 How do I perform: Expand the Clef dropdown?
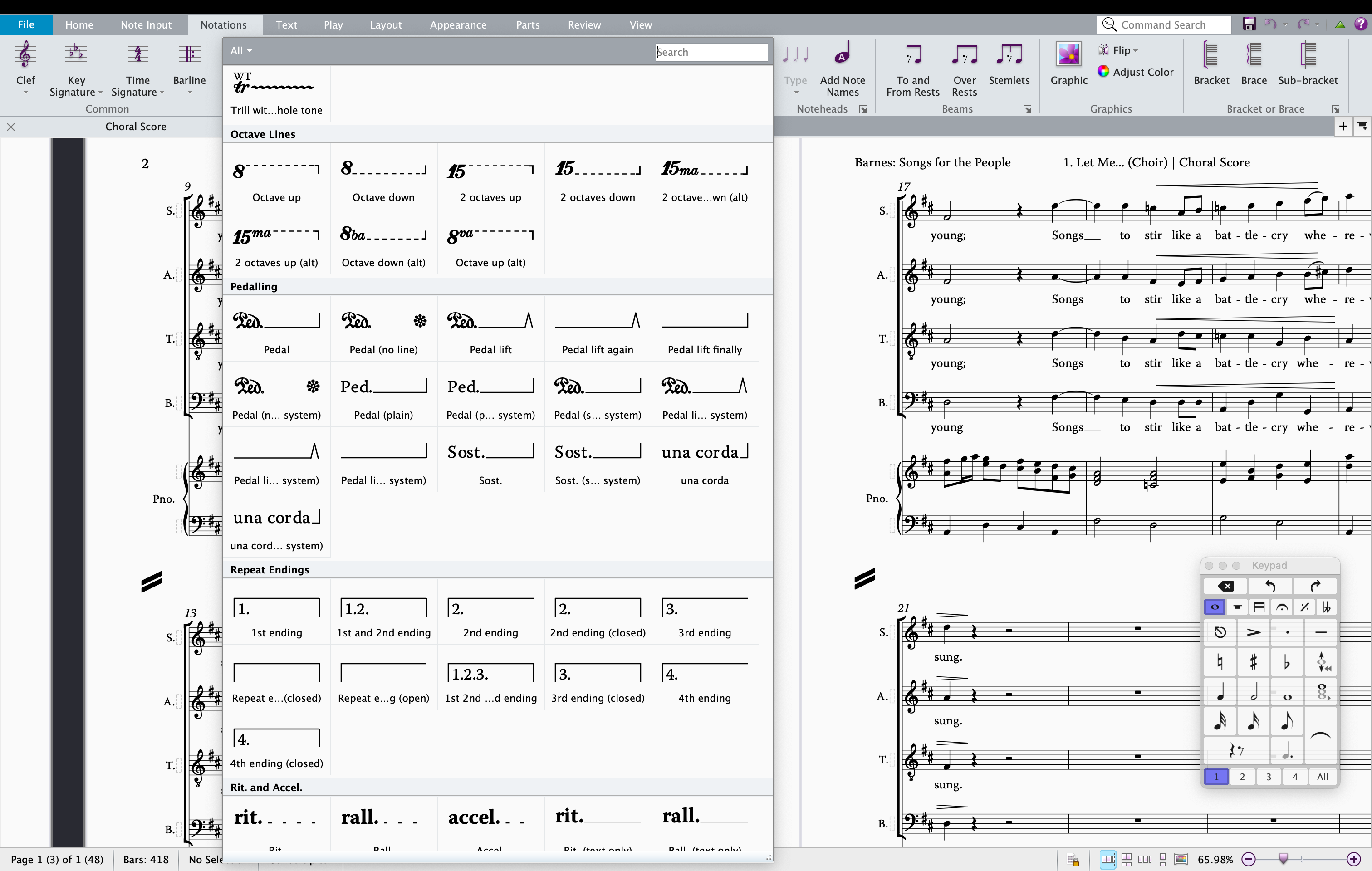[26, 92]
